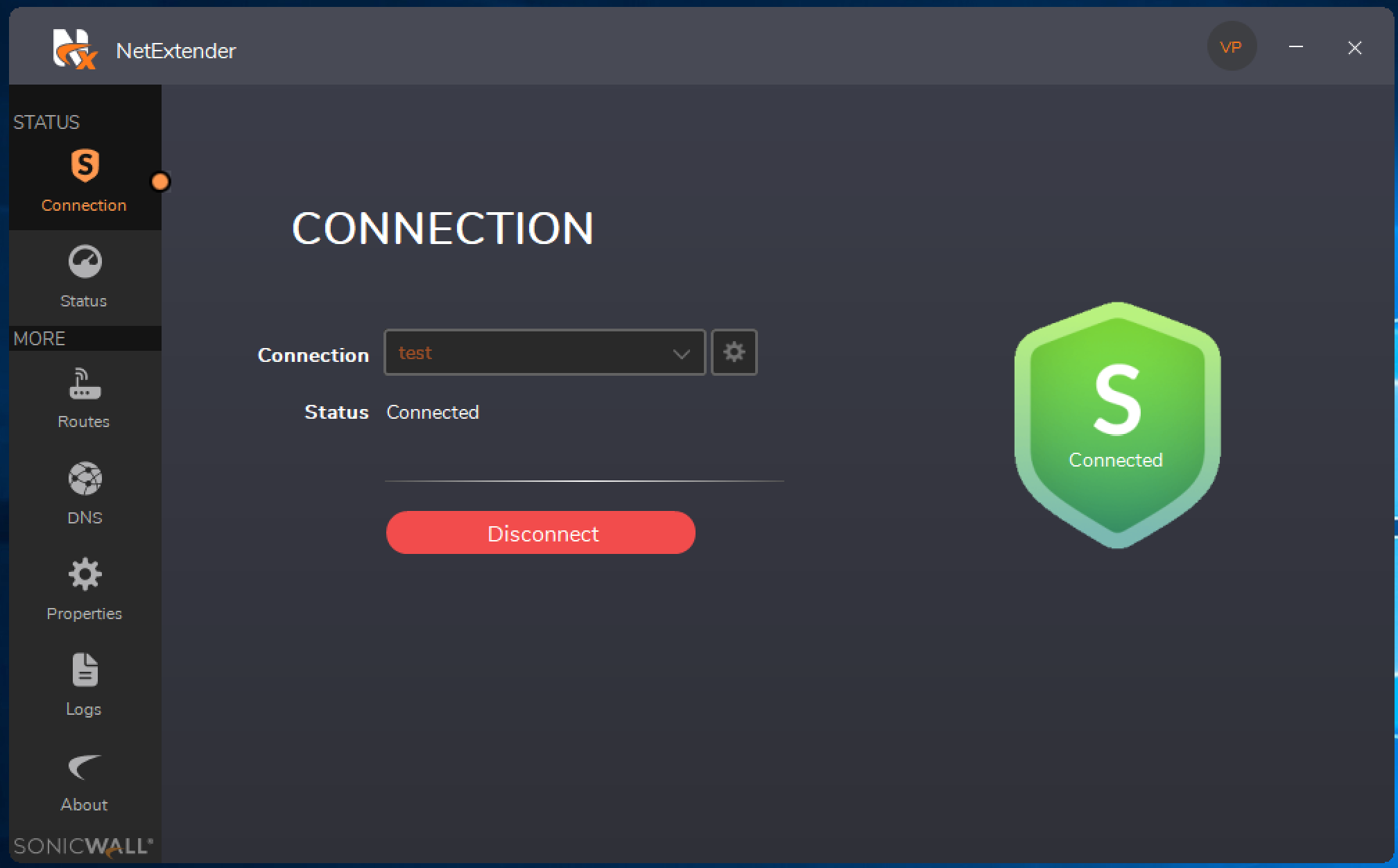The height and width of the screenshot is (868, 1398).
Task: Click the green Connected shield graphic
Action: (1116, 424)
